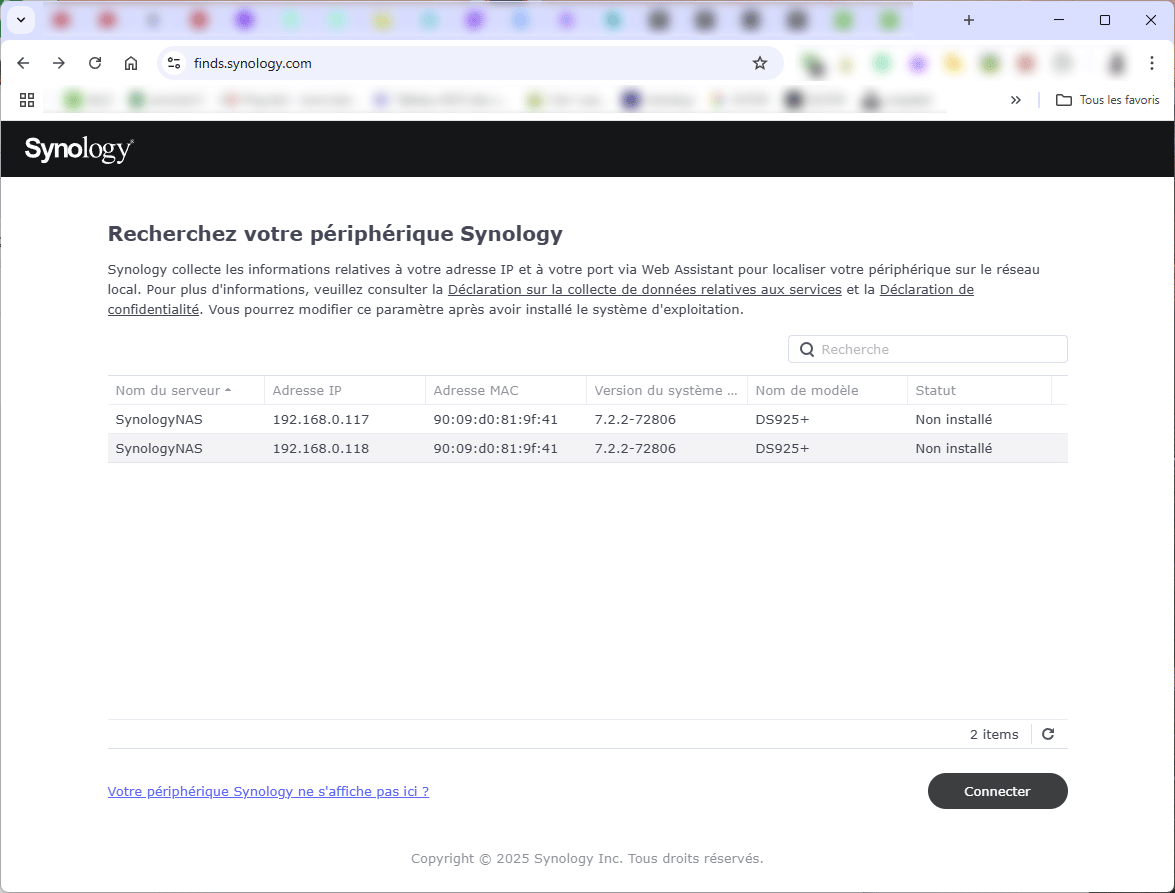Click the magnifier icon in Recherche box
This screenshot has height=893, width=1175.
pos(807,349)
